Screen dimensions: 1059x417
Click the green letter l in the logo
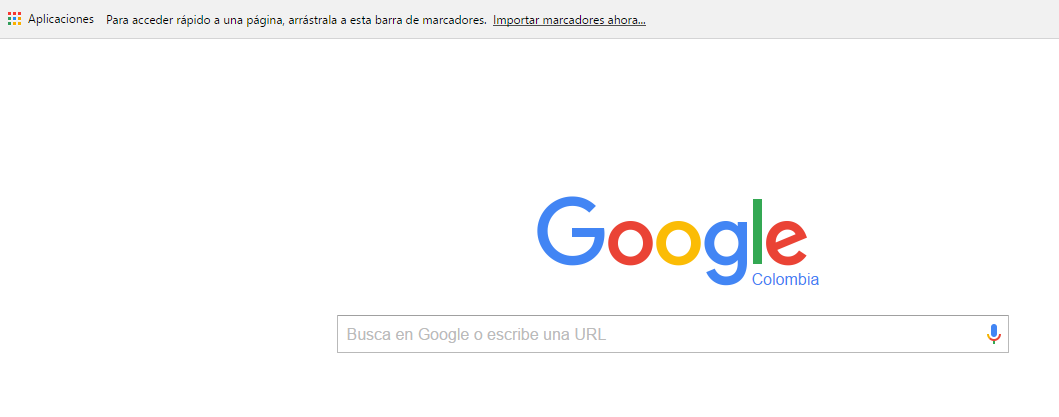[x=758, y=231]
